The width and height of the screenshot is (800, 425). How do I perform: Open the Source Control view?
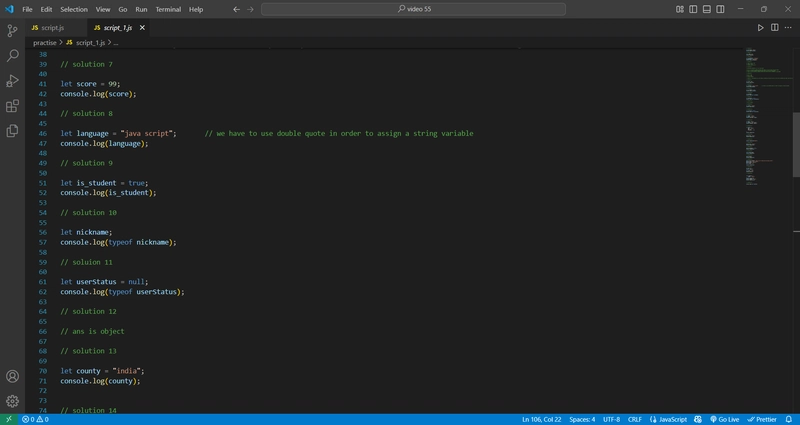[x=12, y=31]
